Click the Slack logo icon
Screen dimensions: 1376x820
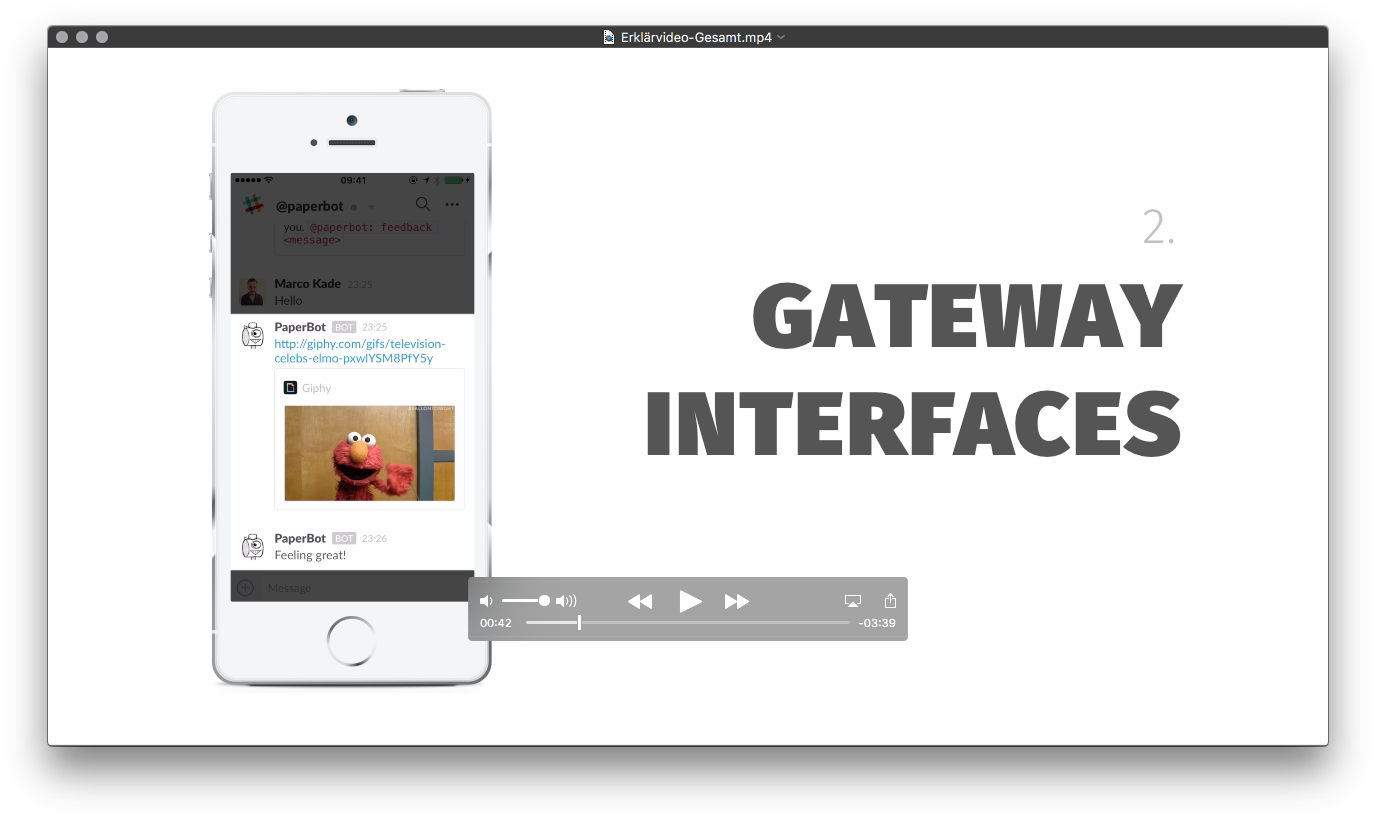(x=253, y=204)
